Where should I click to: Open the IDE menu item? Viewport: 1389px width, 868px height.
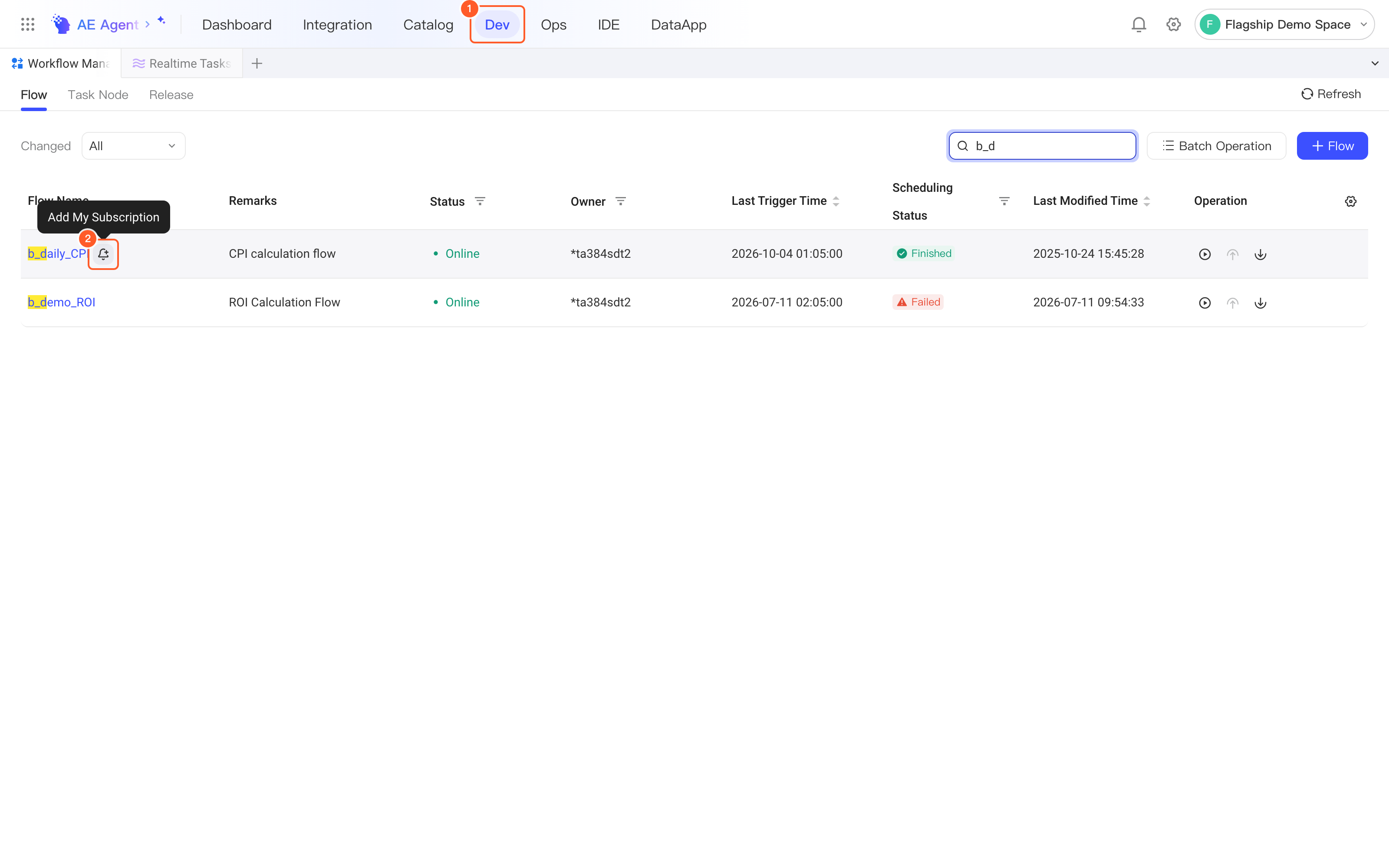pyautogui.click(x=609, y=24)
